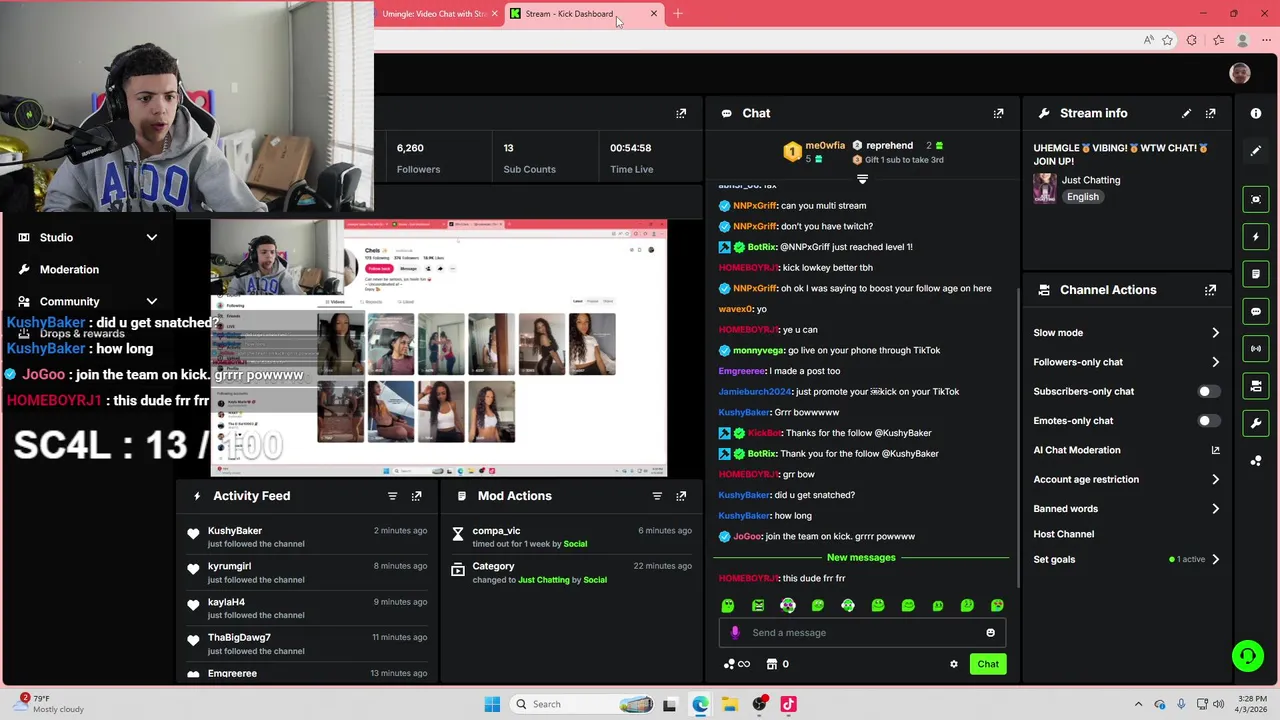Open AI Chat Moderation external link

coord(1215,450)
